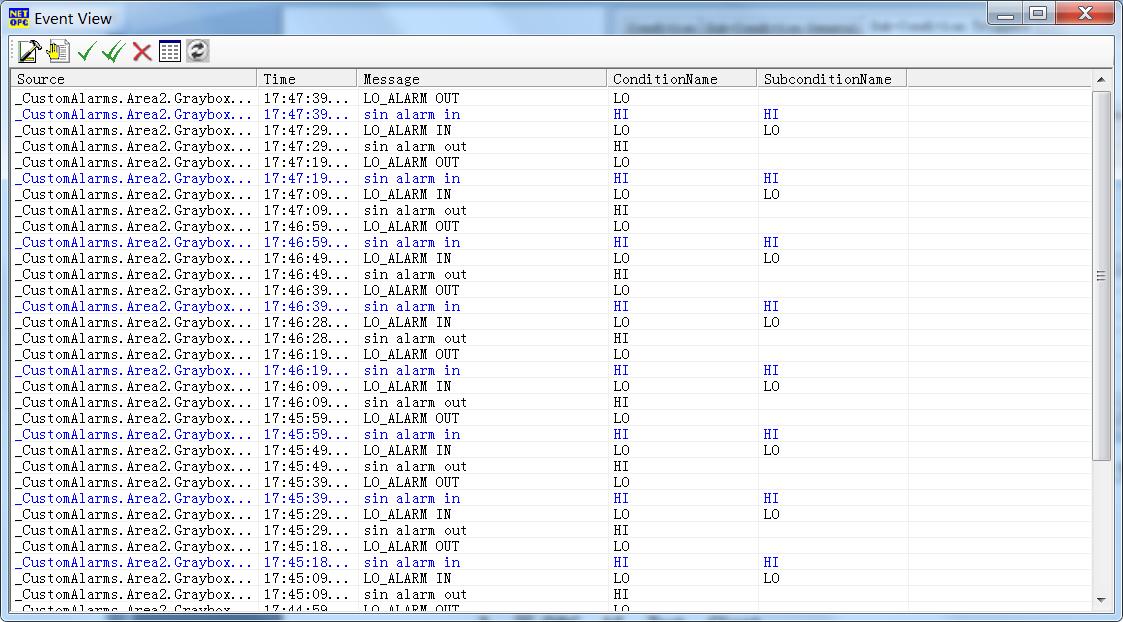Viewport: 1123px width, 622px height.
Task: Select 'sin alarm out' message at 17:45:49
Action: pos(415,466)
